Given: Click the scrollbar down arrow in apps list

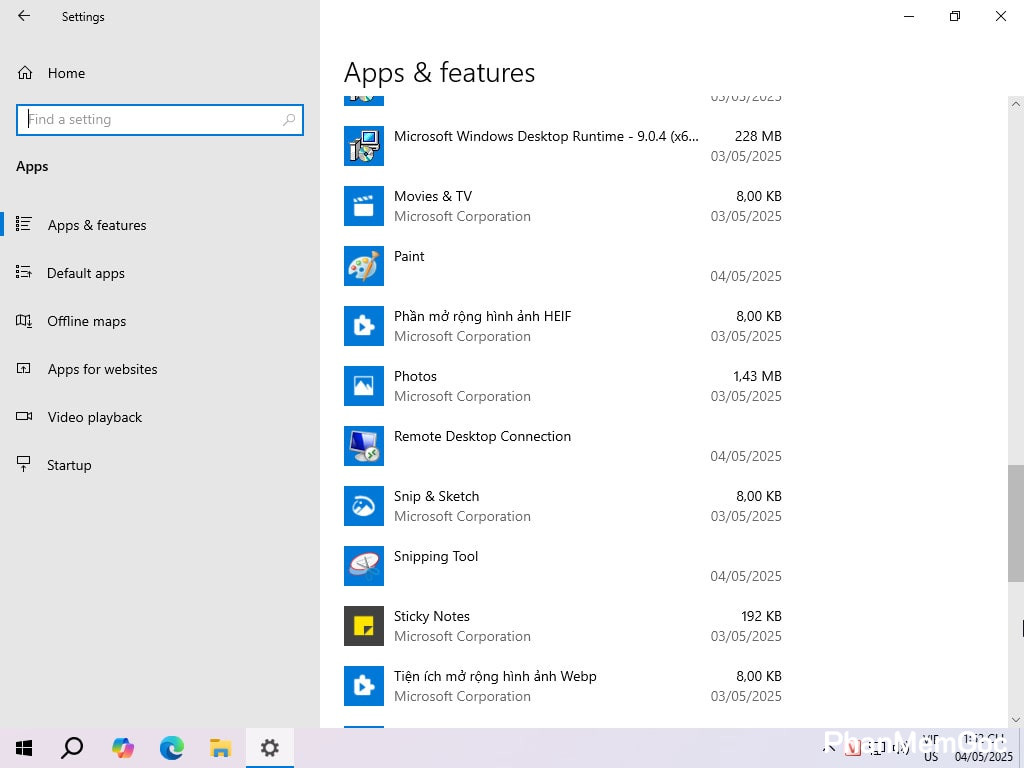Looking at the screenshot, I should pos(1016,719).
